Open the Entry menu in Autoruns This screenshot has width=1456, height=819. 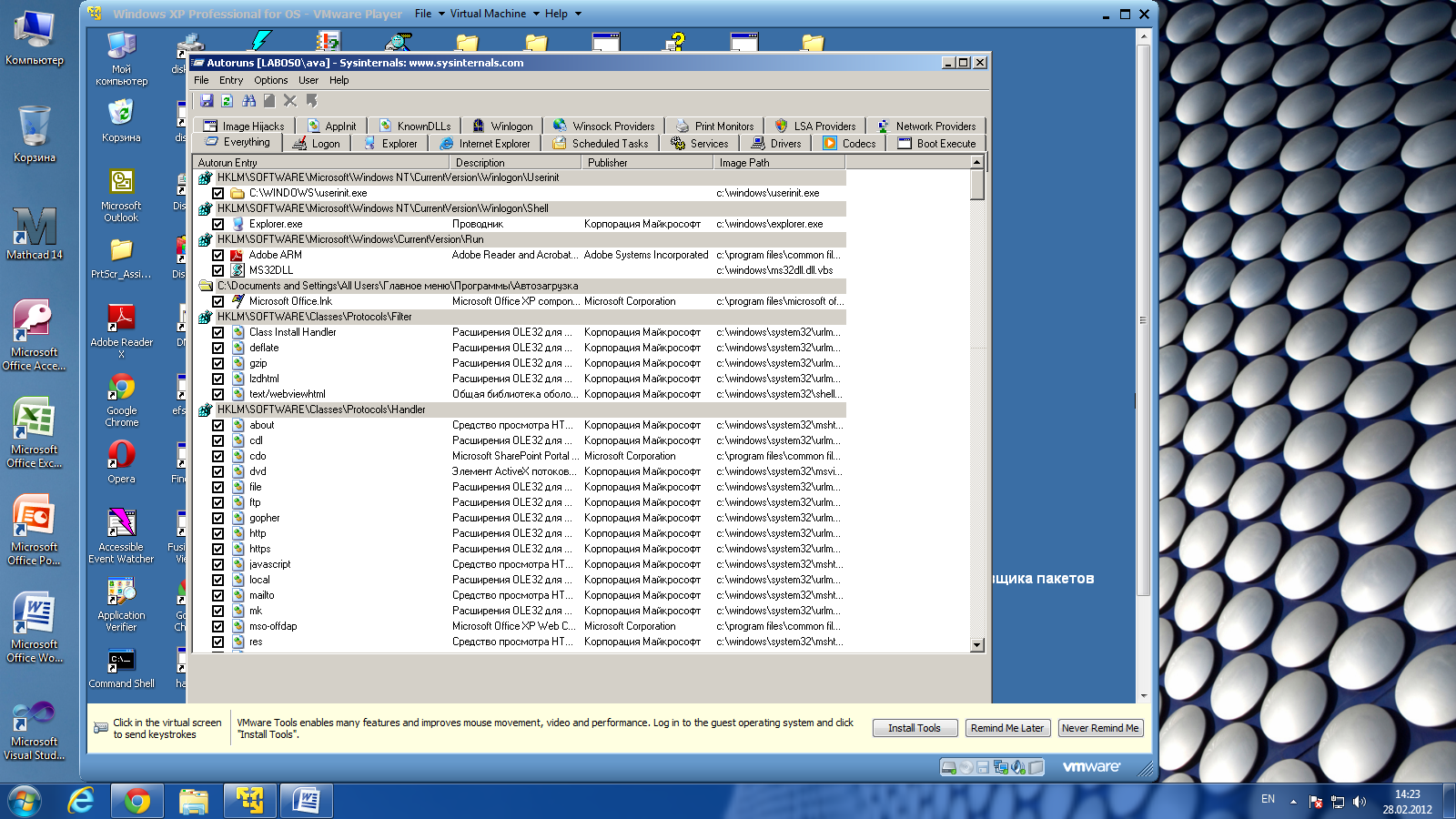pos(231,80)
